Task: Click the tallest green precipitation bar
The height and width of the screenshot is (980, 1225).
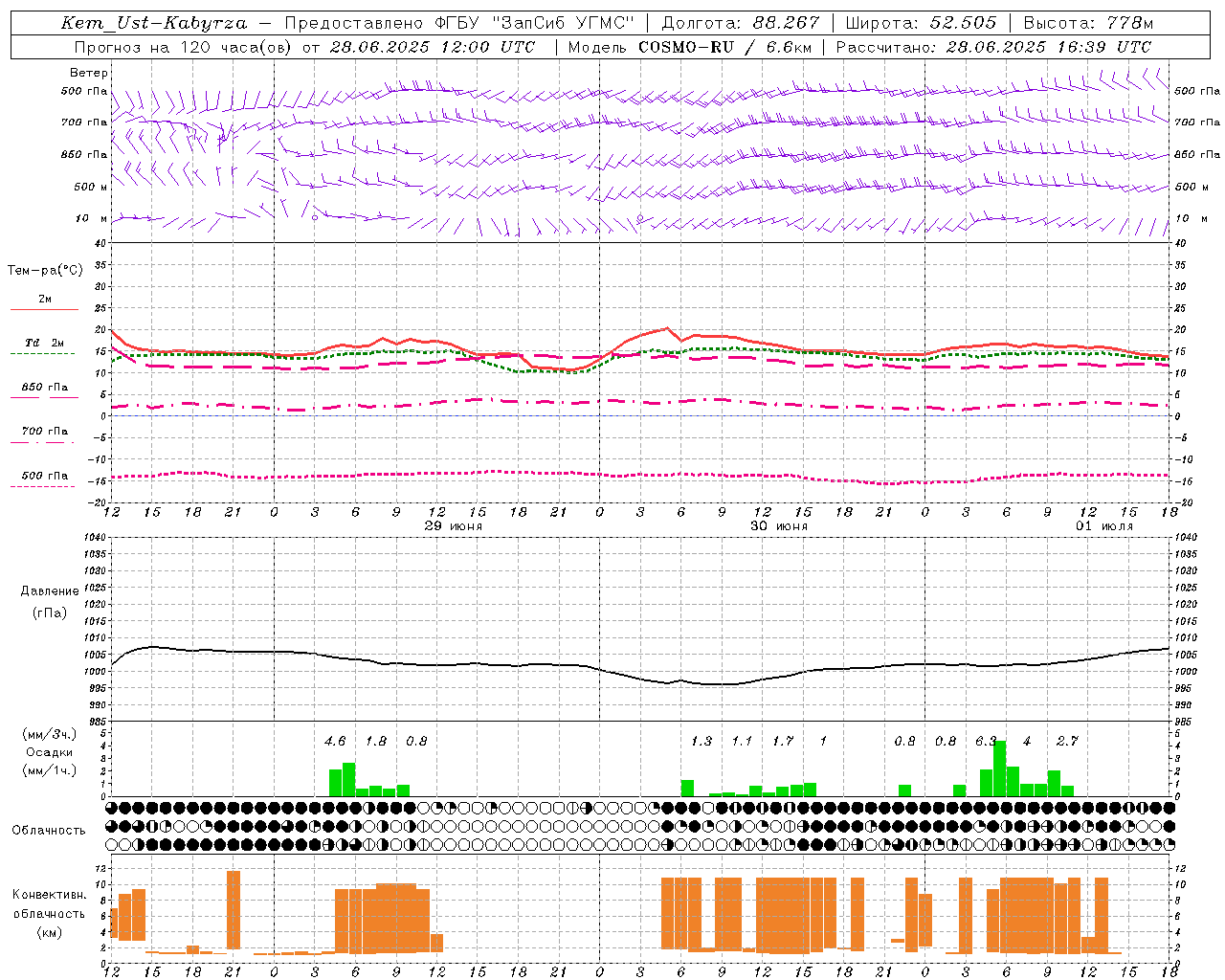Action: click(1000, 768)
